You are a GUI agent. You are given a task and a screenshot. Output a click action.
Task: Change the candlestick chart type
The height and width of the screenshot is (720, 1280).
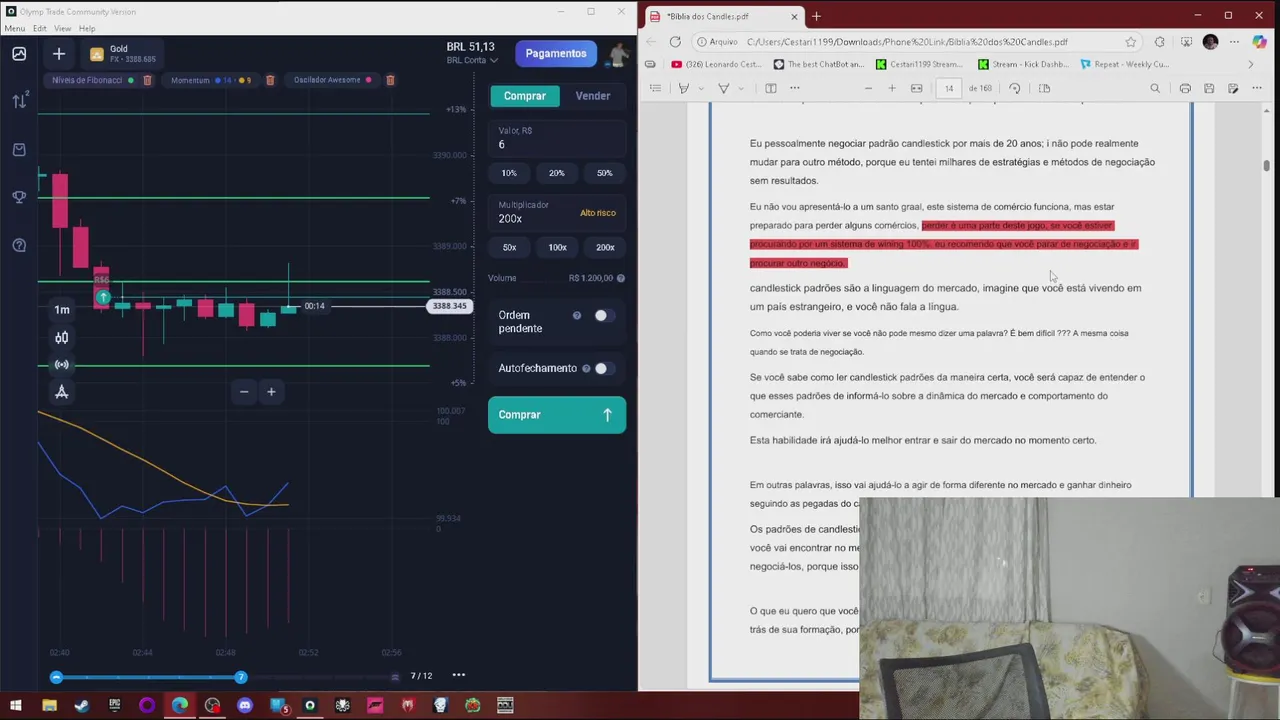click(62, 338)
